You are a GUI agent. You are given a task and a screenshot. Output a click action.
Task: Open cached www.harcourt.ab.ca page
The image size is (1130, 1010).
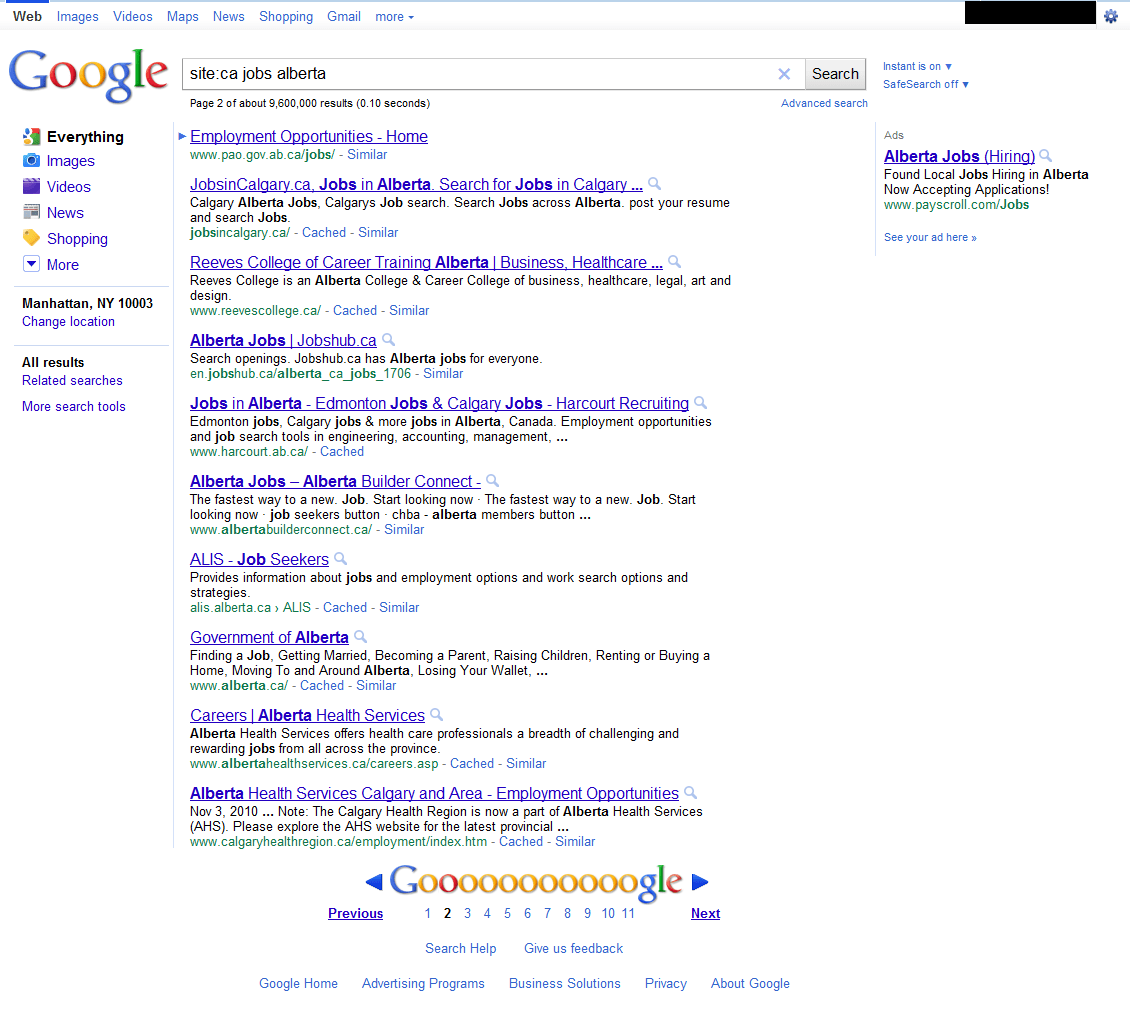coord(342,451)
